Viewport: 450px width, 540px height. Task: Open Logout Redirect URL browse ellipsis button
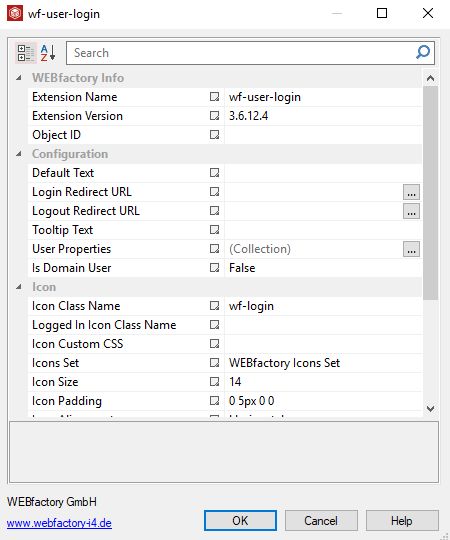tap(411, 211)
